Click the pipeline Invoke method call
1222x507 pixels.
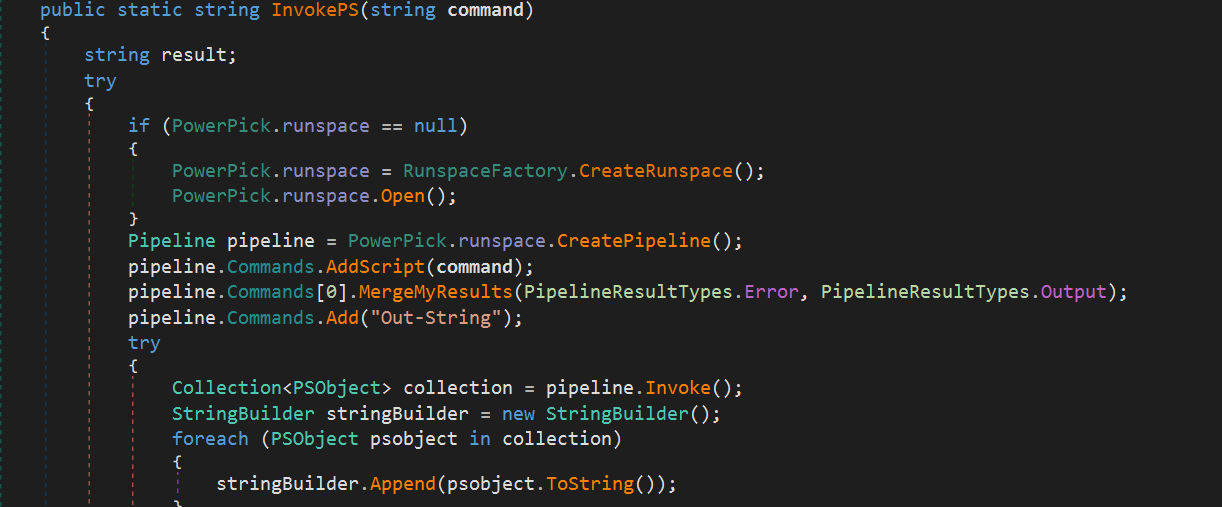tap(679, 388)
